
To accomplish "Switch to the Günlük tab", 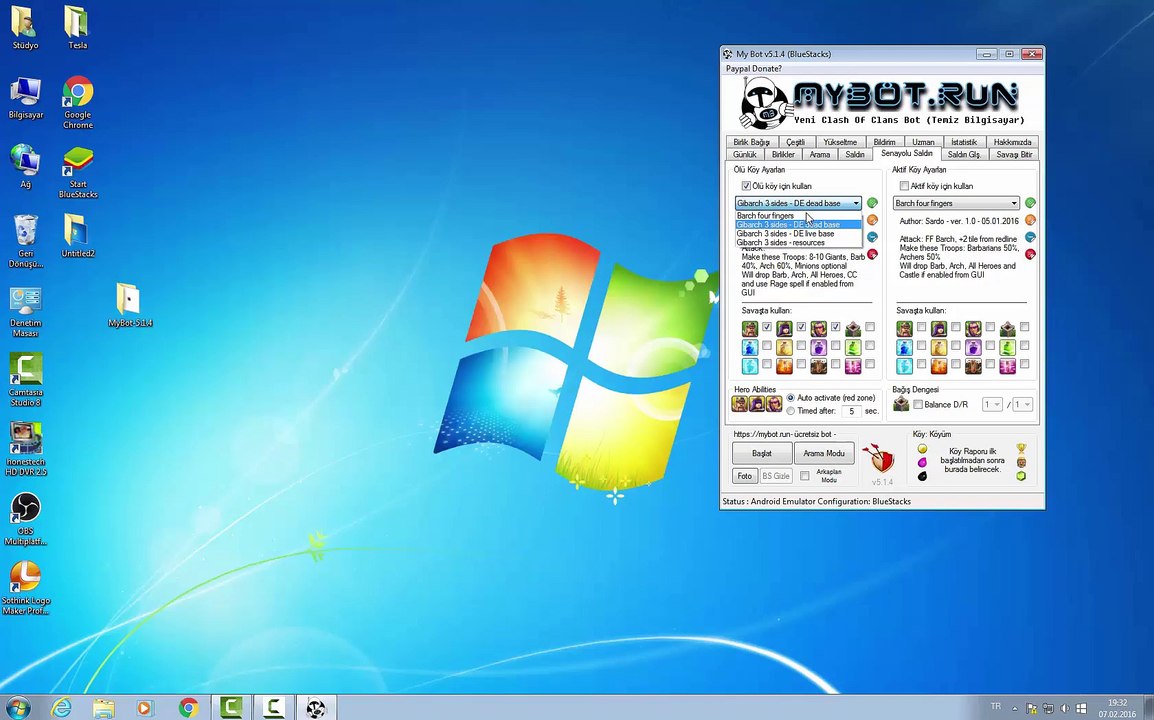I will coord(744,155).
